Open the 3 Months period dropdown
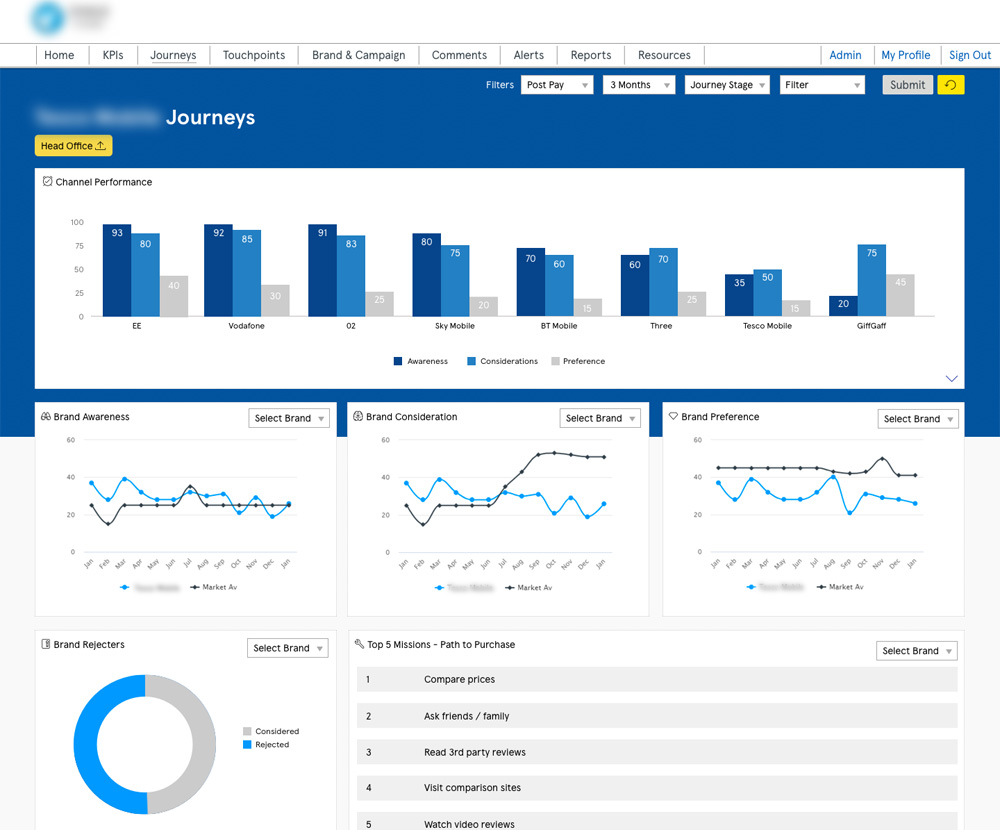1000x830 pixels. click(639, 85)
